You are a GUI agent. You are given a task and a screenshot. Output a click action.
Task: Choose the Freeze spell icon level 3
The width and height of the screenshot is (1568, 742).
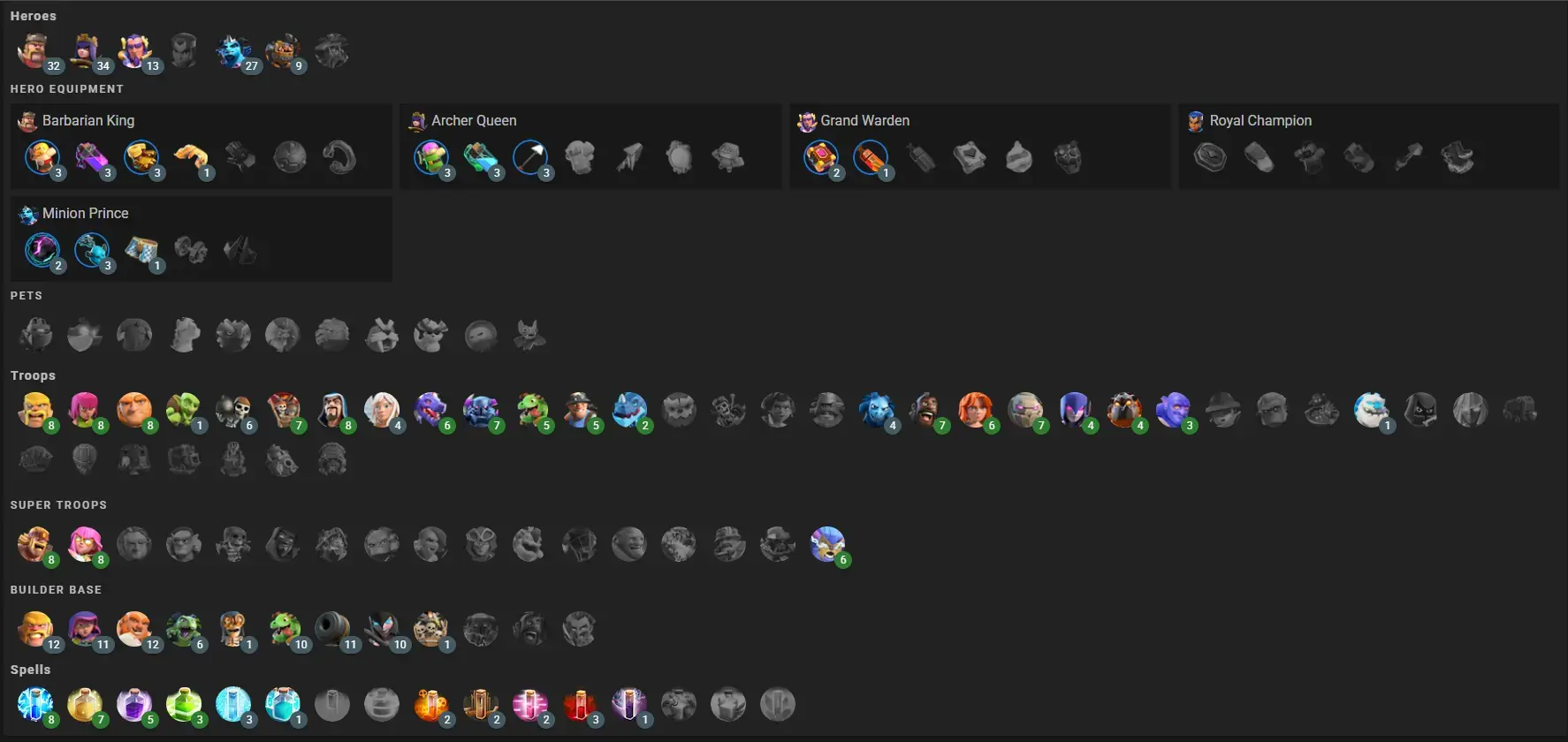coord(233,705)
